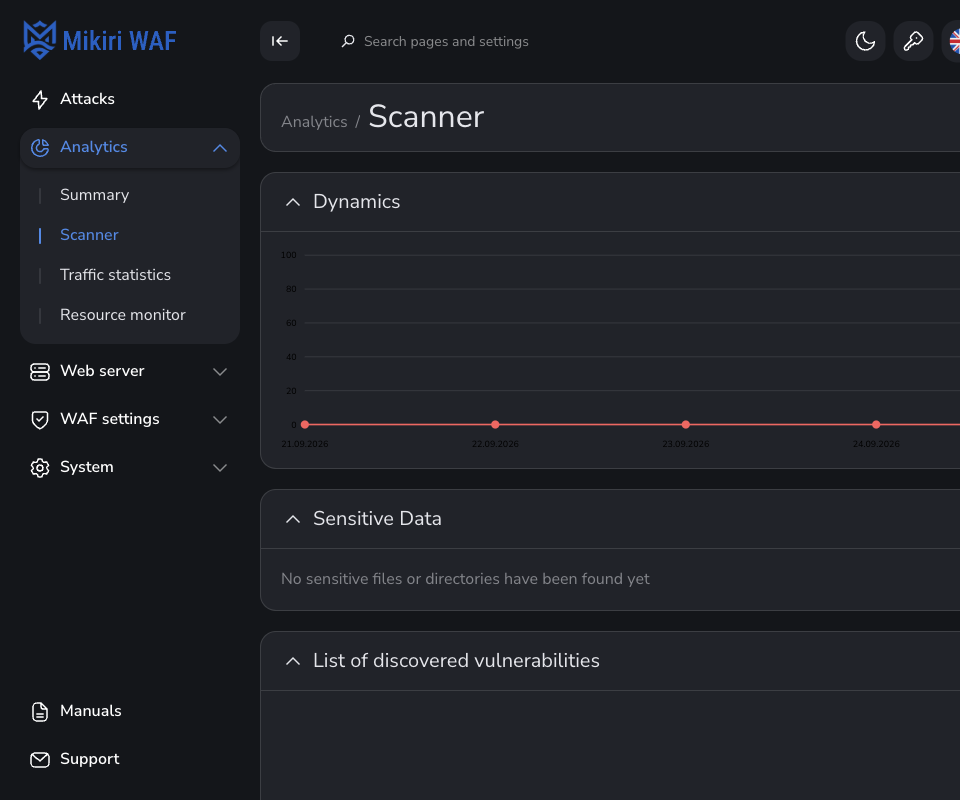Click the Analytics menu label
The image size is (960, 800).
pos(94,147)
